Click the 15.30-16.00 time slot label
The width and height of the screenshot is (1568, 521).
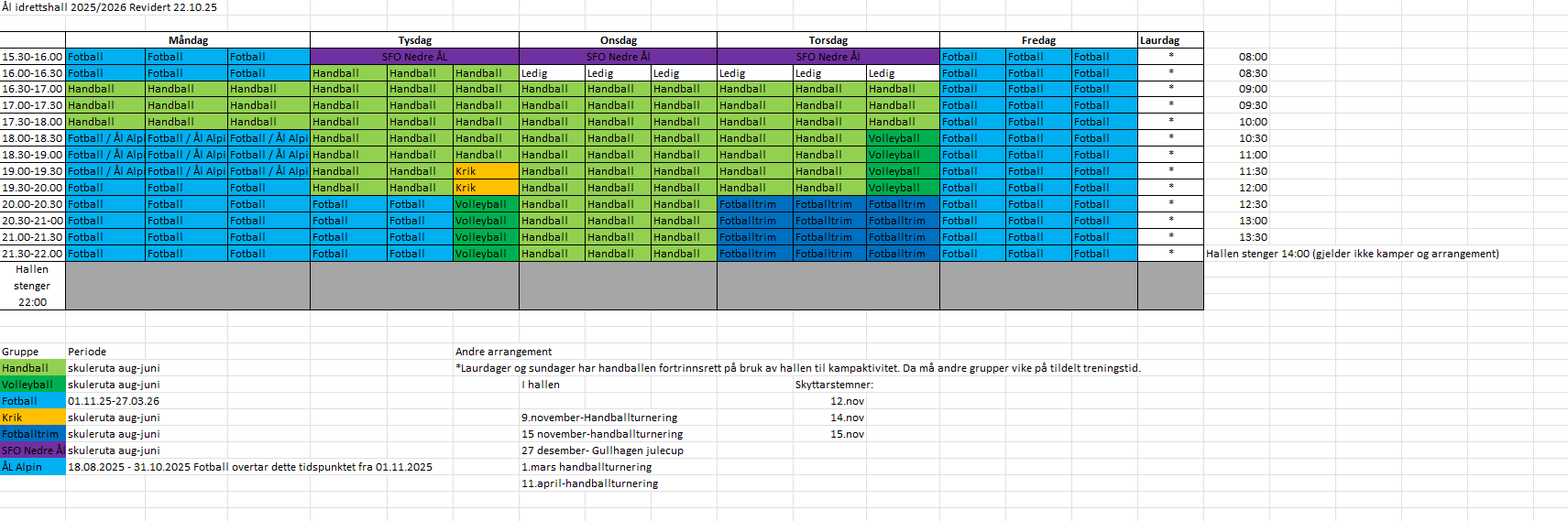[32, 57]
